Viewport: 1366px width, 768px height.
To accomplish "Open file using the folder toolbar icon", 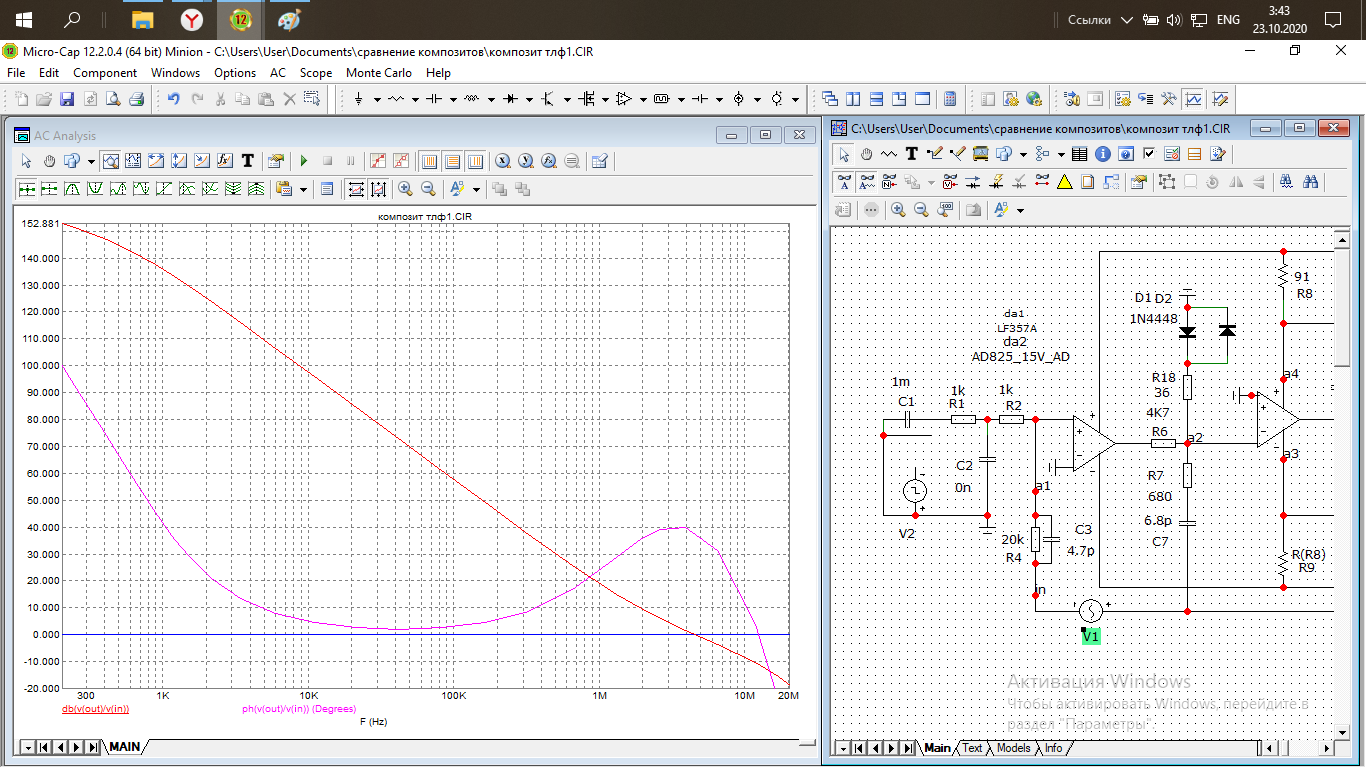I will [x=44, y=99].
